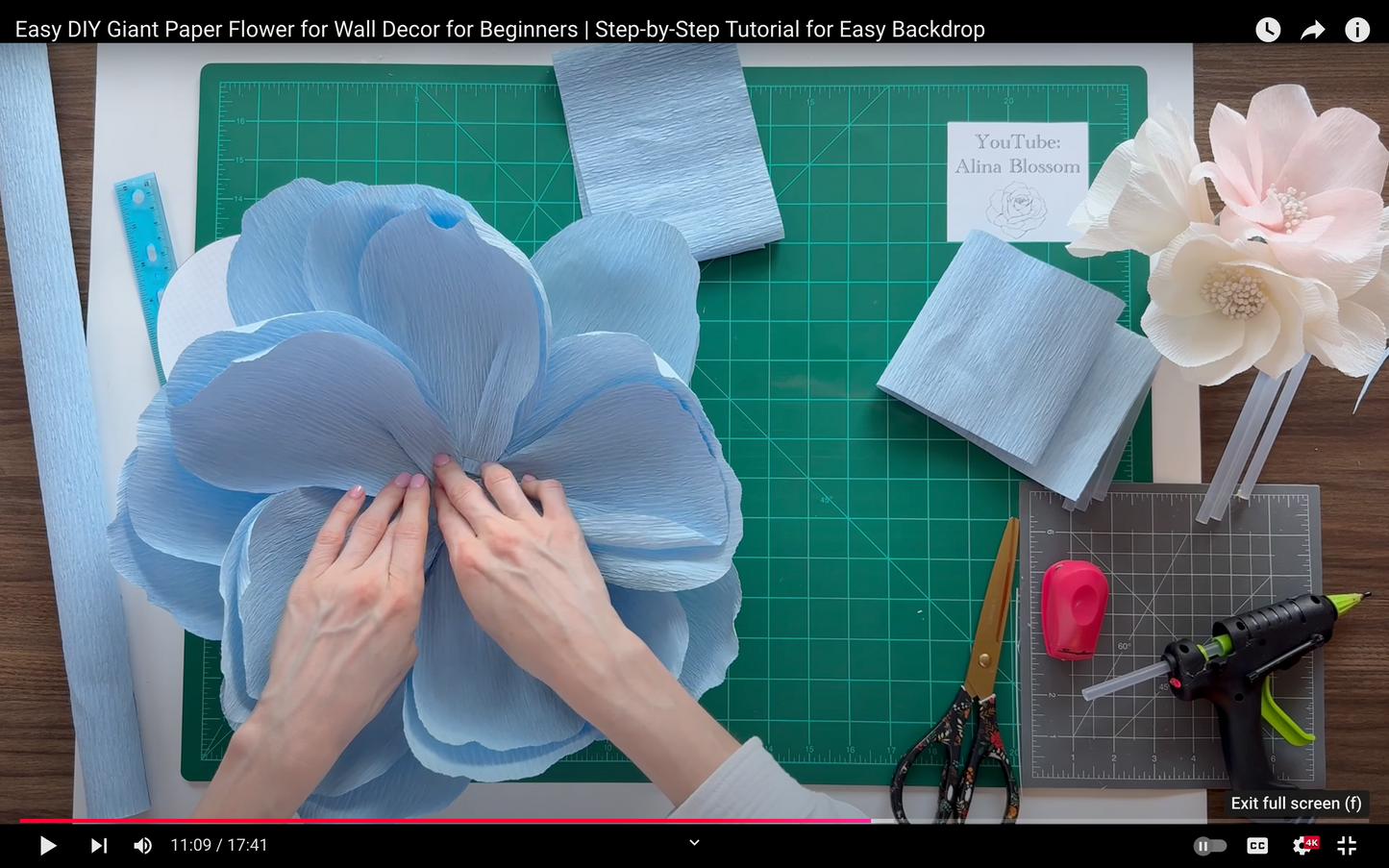Image resolution: width=1389 pixels, height=868 pixels.
Task: Toggle the Autoplay switch off
Action: 1209,845
